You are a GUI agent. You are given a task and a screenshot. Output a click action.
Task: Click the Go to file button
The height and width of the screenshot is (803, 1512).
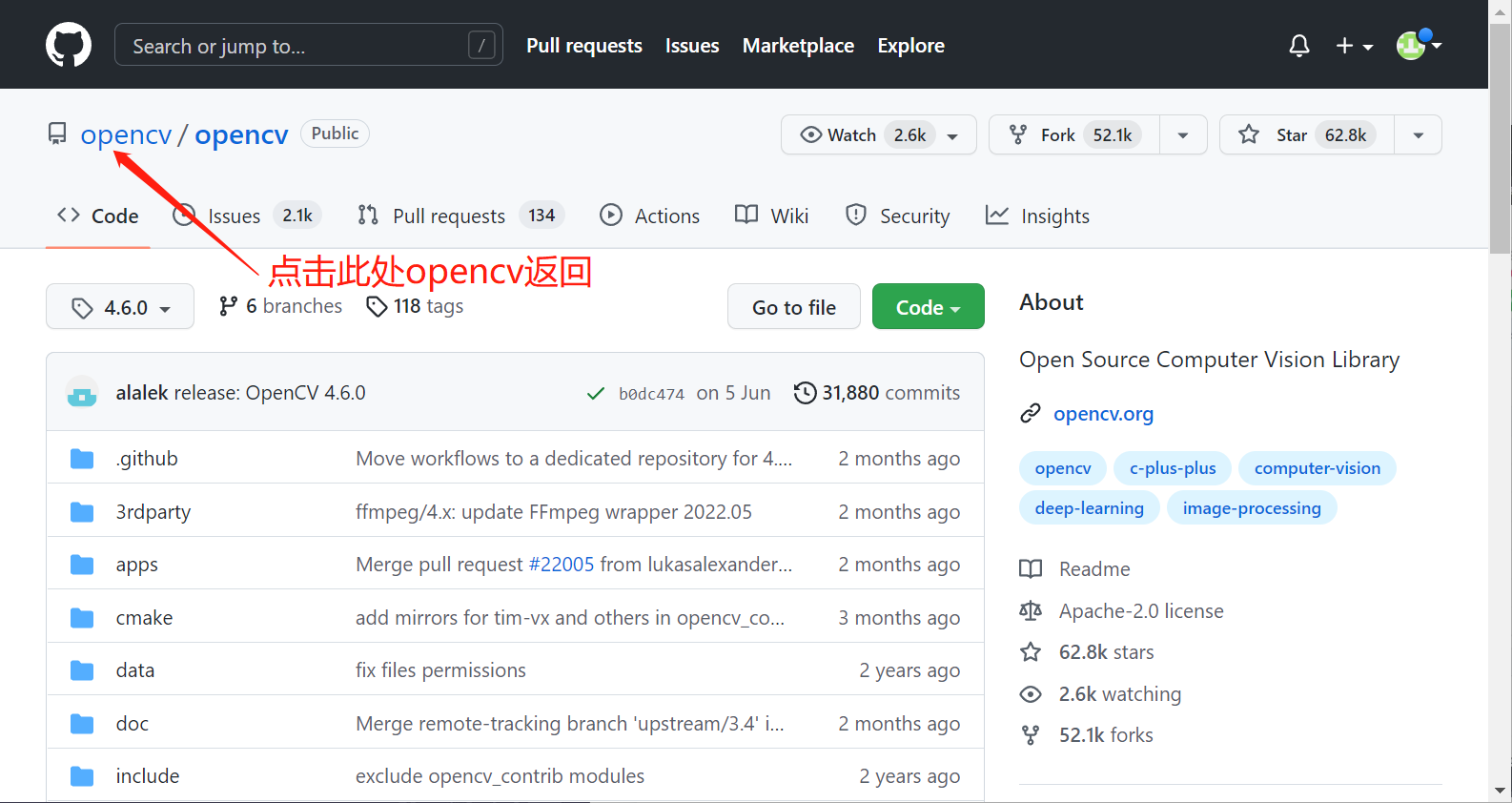tap(793, 307)
